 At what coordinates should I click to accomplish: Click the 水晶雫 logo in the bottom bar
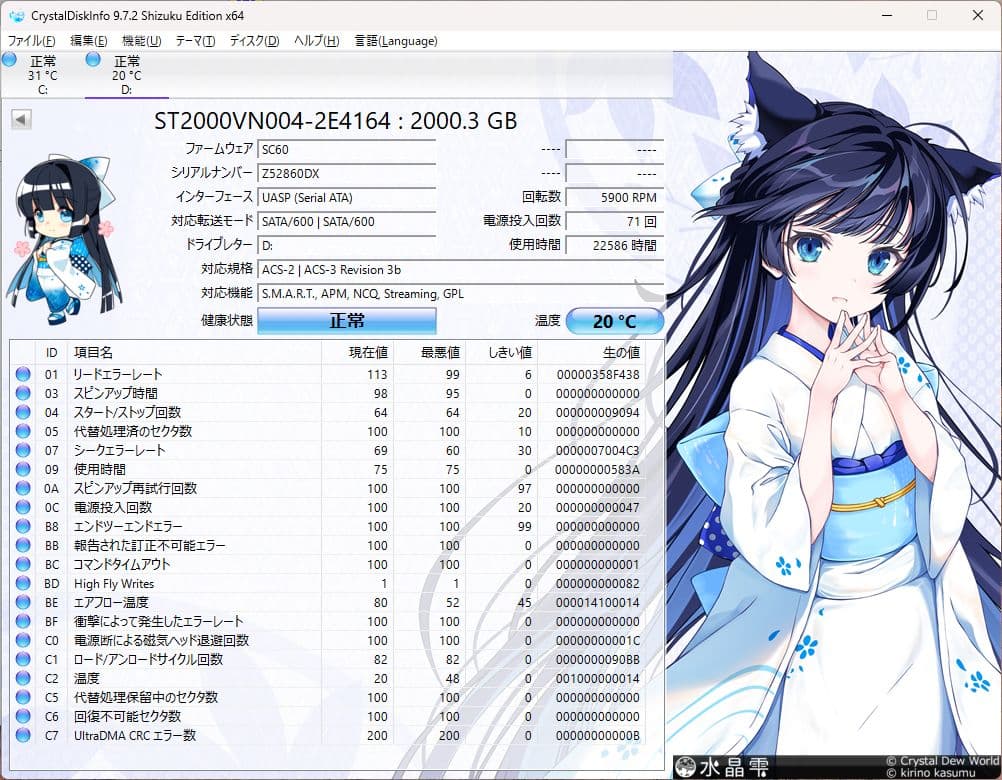722,765
